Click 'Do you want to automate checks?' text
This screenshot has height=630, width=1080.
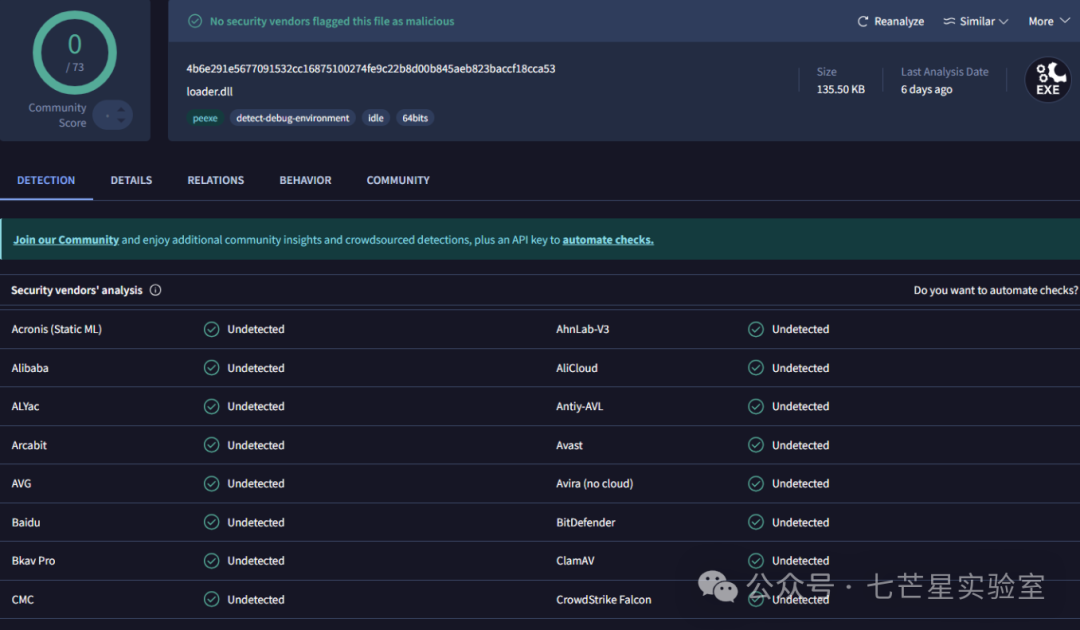(x=995, y=290)
